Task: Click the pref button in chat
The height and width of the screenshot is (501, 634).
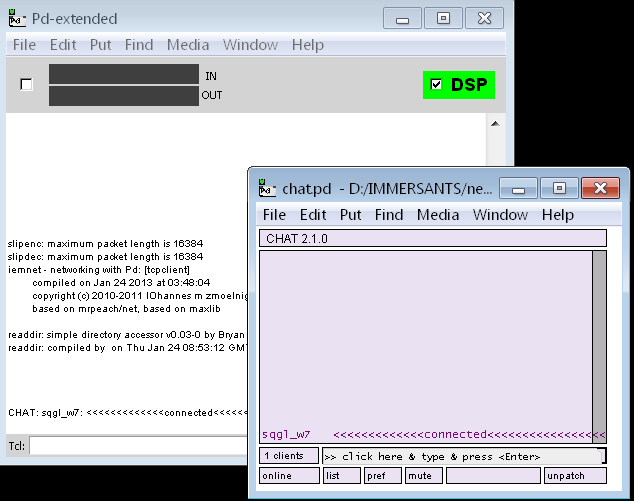Action: [382, 476]
